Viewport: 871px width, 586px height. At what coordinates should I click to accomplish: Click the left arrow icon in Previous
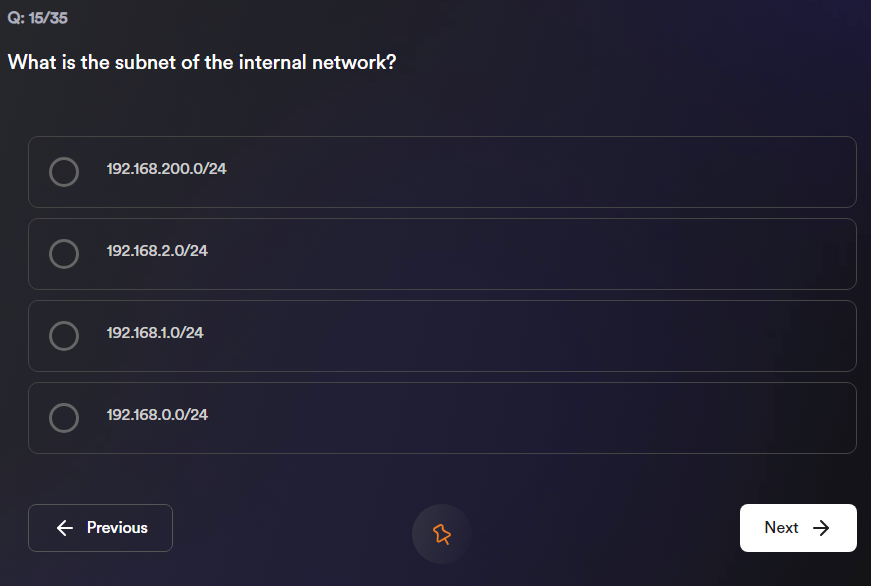point(66,528)
